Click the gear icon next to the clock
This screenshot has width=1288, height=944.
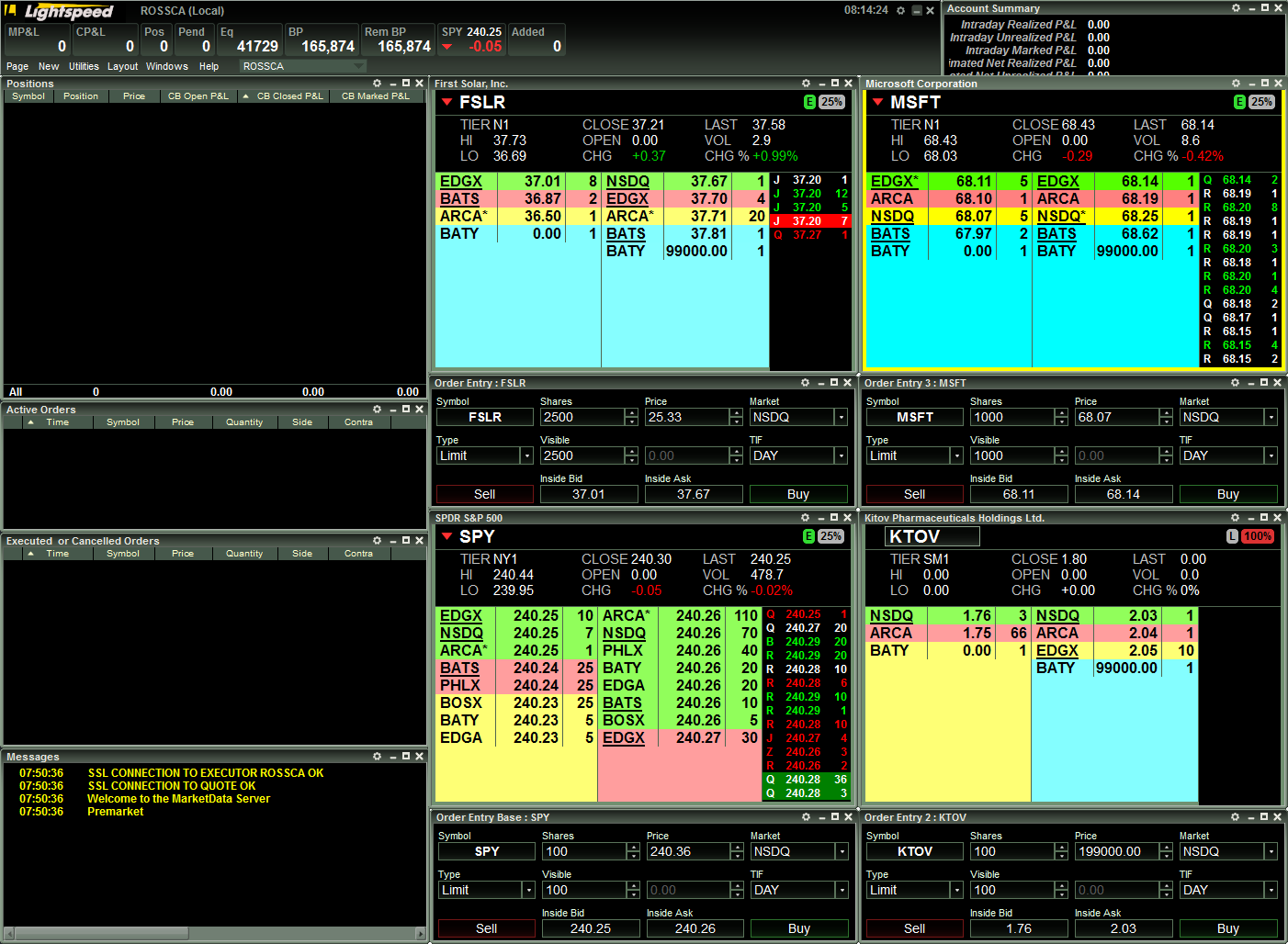[x=900, y=11]
